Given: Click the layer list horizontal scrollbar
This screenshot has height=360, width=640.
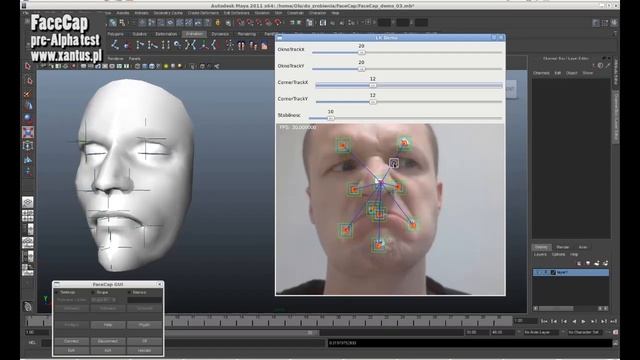Looking at the screenshot, I should point(571,309).
